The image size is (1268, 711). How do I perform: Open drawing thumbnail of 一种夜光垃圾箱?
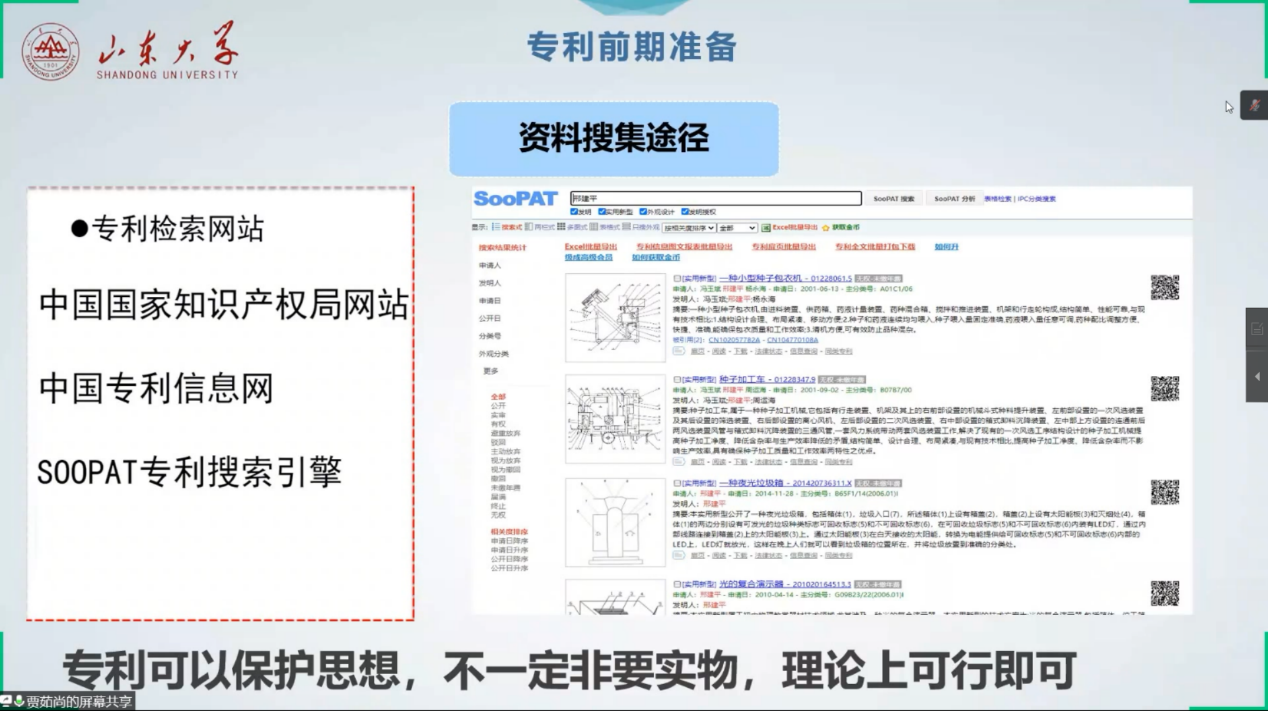614,521
